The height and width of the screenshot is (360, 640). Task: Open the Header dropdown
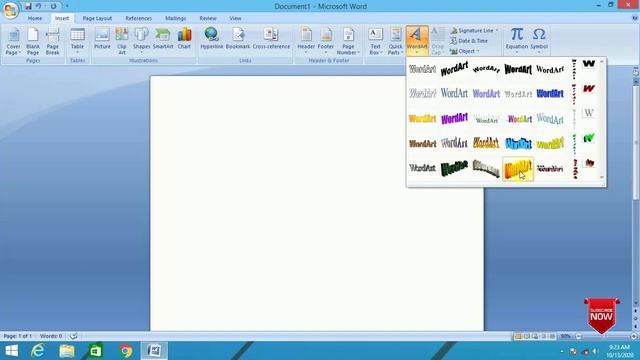point(306,40)
